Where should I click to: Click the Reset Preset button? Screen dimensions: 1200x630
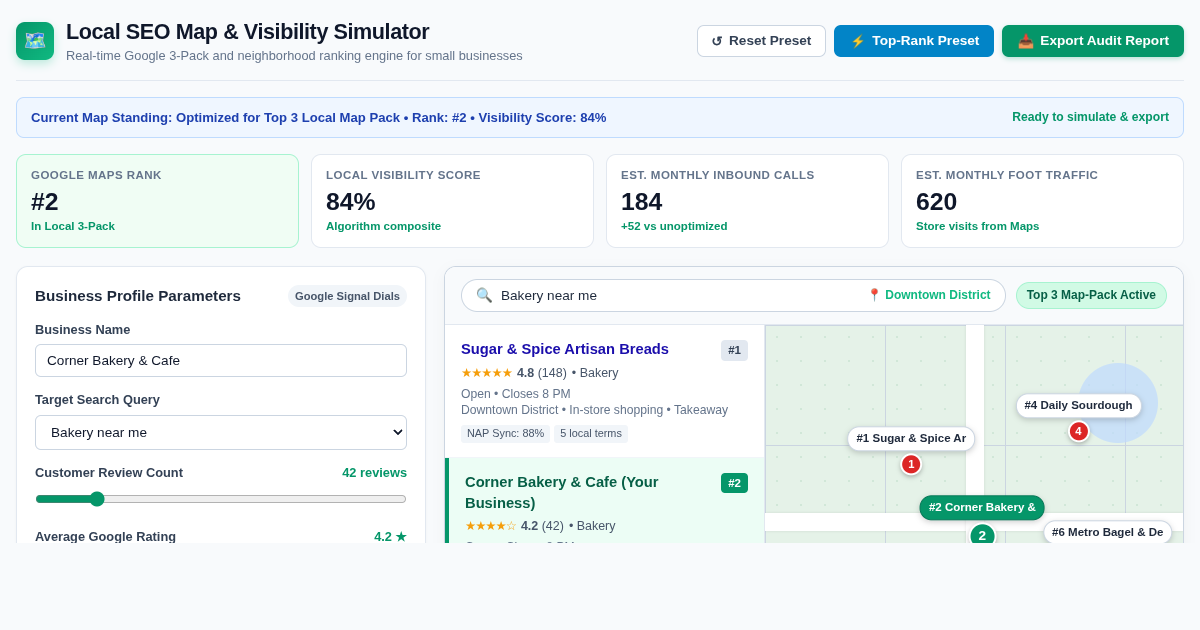(761, 41)
